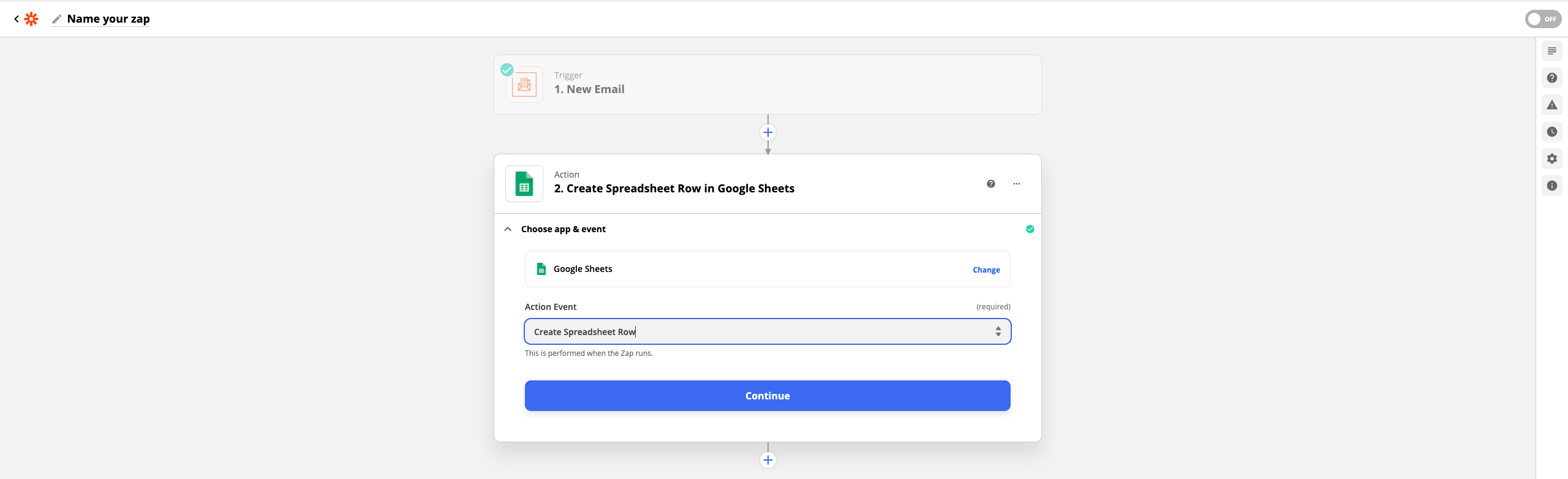The width and height of the screenshot is (1568, 479).
Task: Click the Zapier logo icon
Action: coord(31,19)
